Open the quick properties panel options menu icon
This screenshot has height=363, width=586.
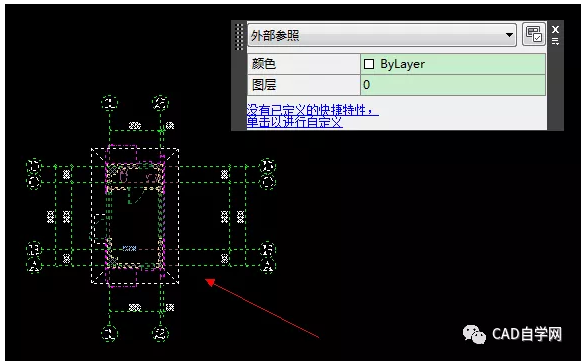(555, 41)
